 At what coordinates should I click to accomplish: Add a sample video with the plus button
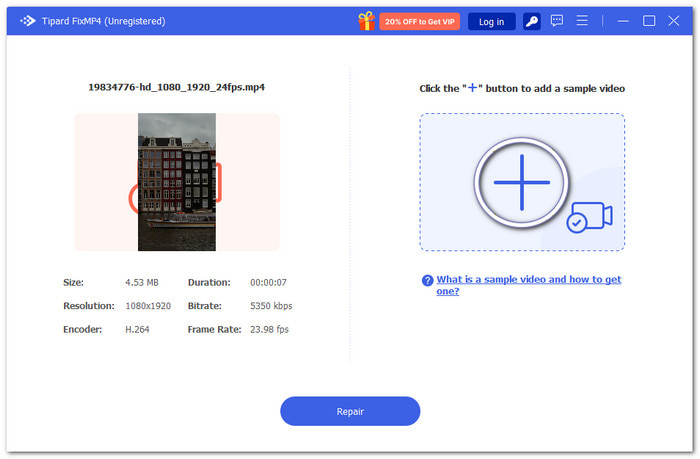click(x=521, y=183)
